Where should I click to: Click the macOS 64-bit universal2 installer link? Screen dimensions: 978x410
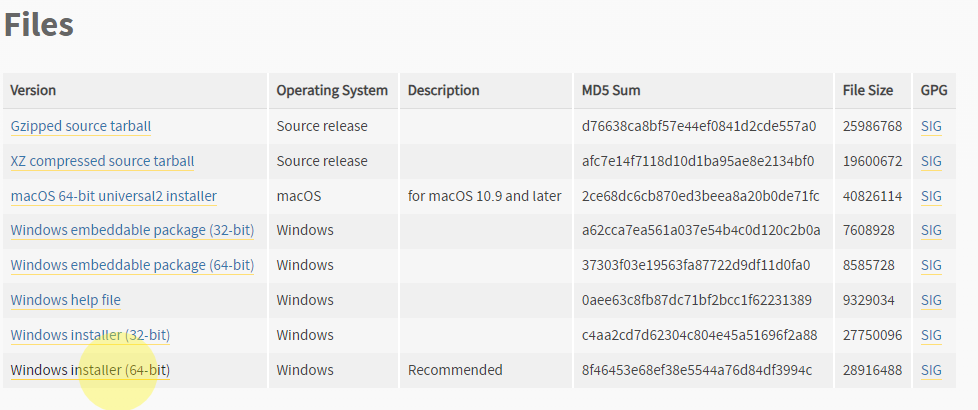point(114,196)
